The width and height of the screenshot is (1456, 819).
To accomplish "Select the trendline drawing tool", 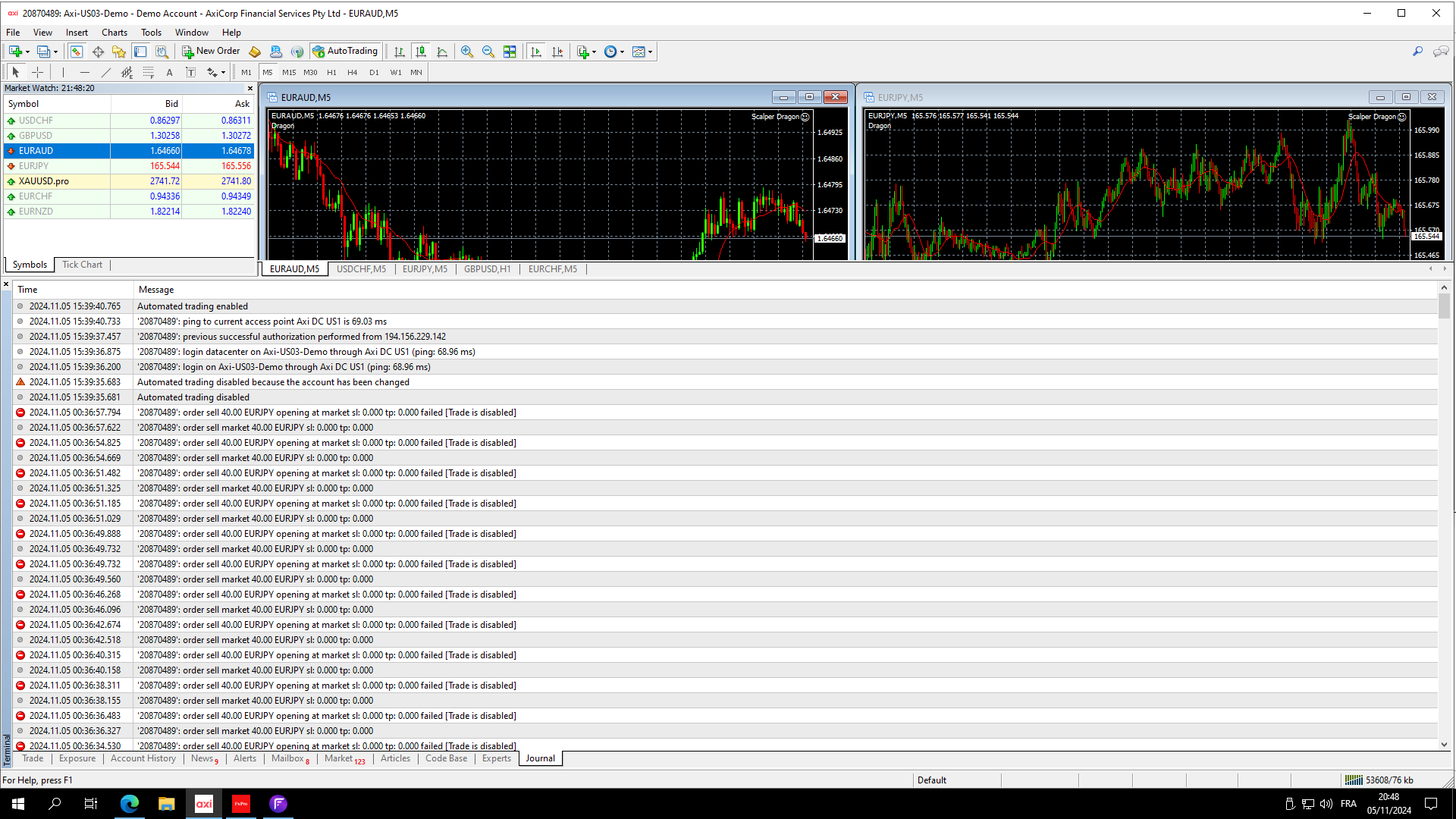I will pyautogui.click(x=106, y=72).
